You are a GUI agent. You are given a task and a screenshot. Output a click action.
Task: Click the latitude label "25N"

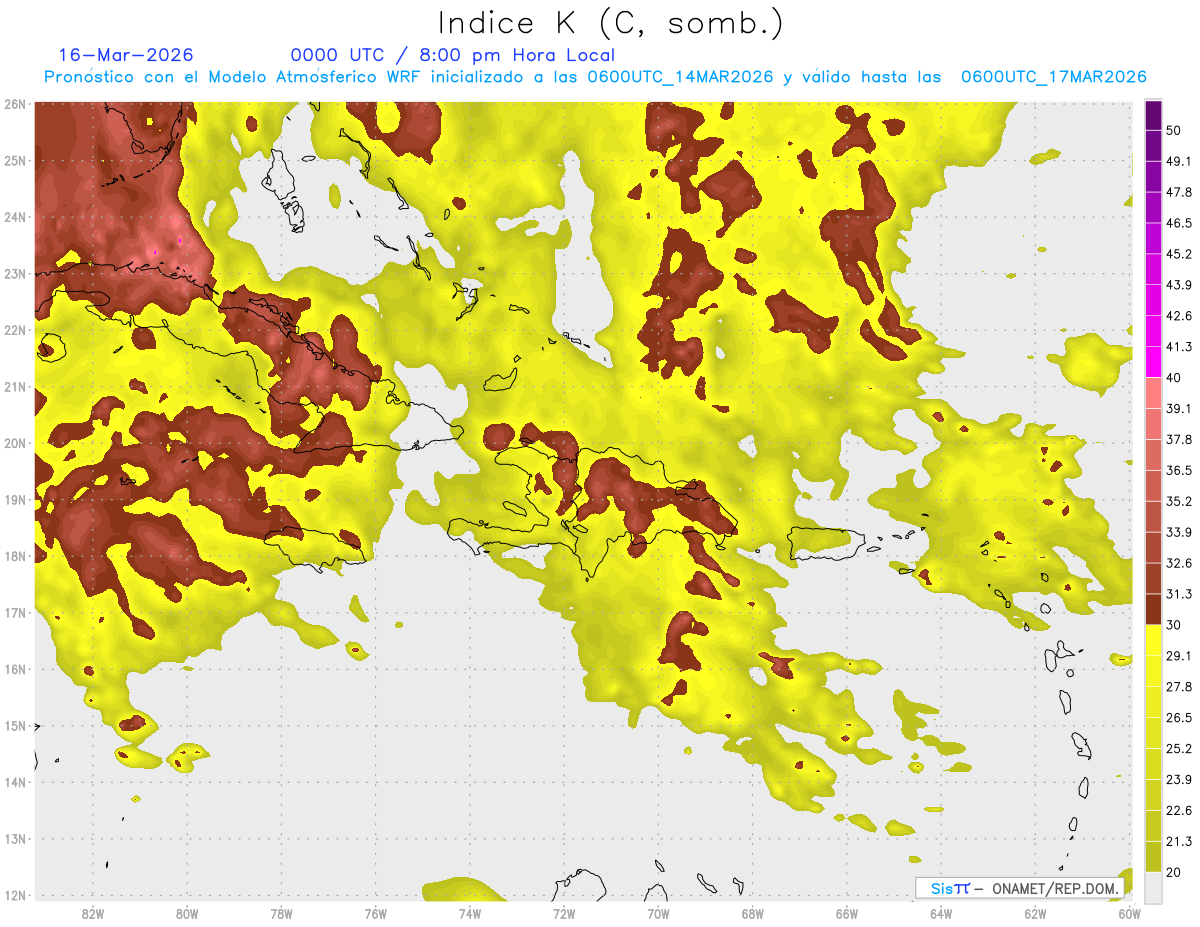click(x=15, y=160)
